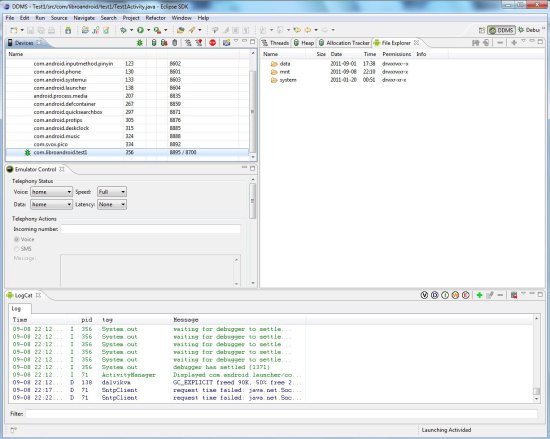Click the Debug icon in main toolbar

(x=123, y=30)
